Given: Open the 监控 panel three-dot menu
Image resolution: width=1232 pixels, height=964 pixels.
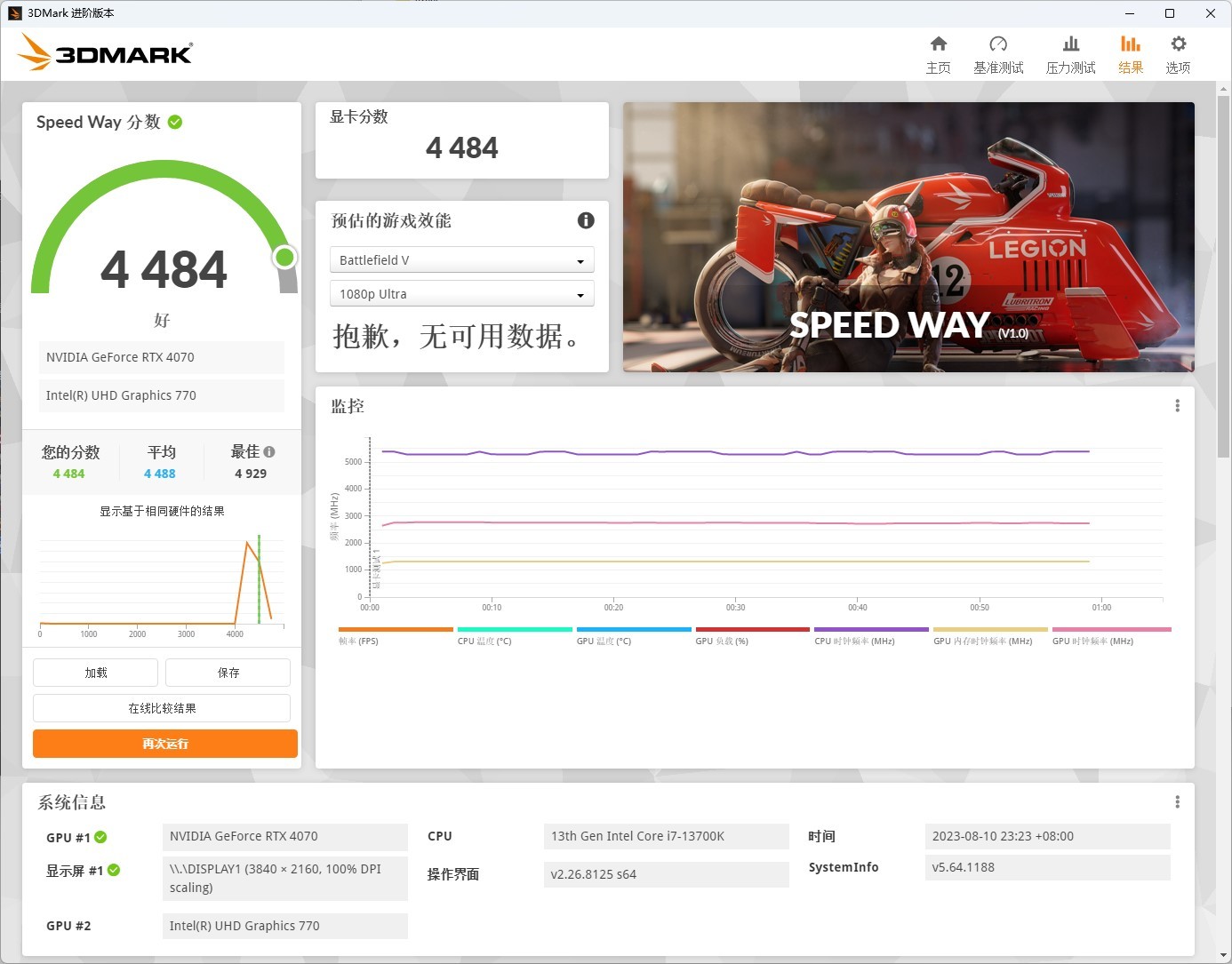Looking at the screenshot, I should point(1177,406).
